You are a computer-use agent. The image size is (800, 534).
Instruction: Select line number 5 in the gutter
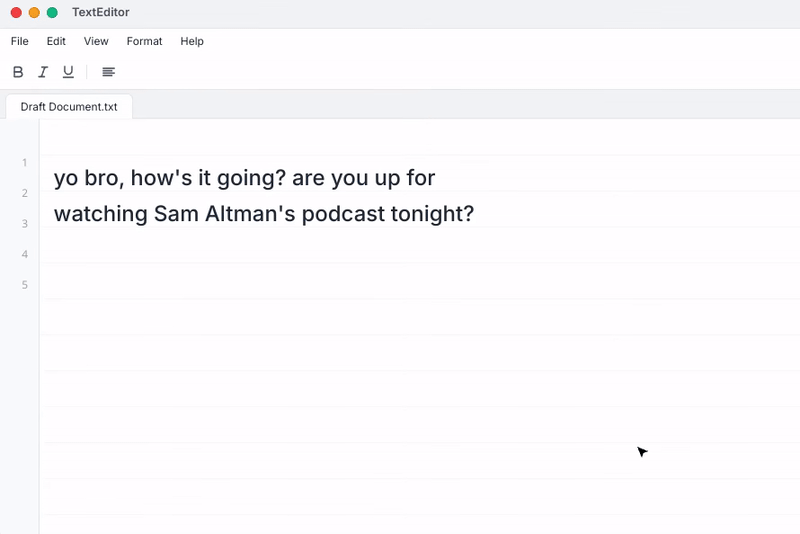24,285
